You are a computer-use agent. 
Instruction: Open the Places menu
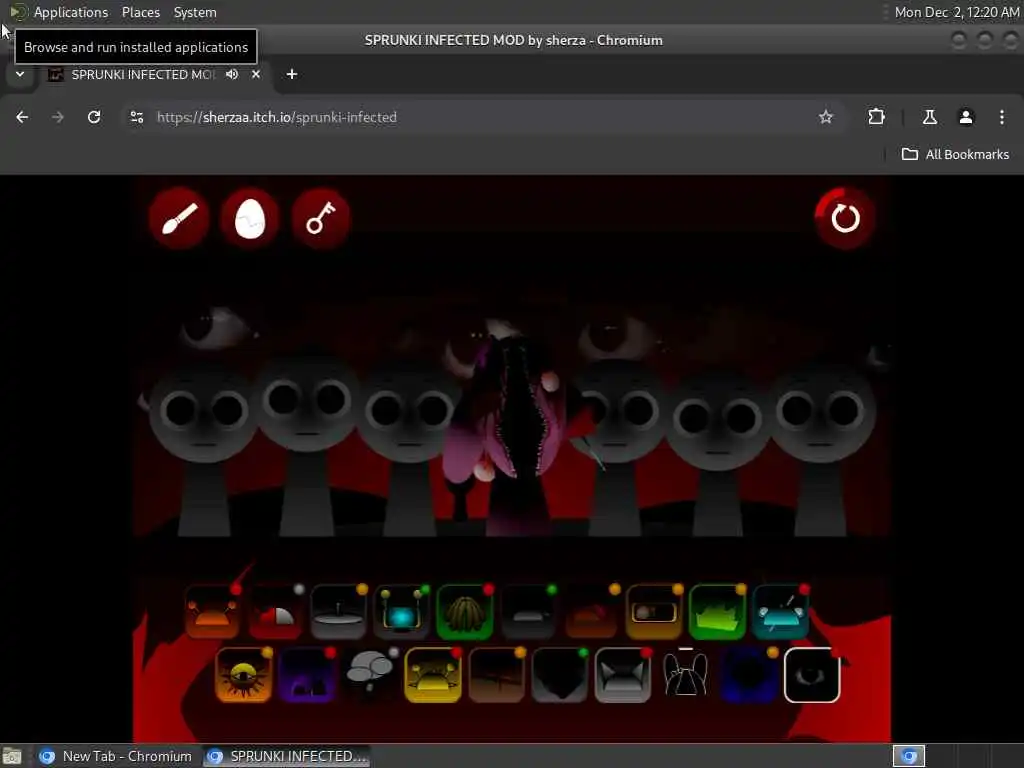coord(140,12)
